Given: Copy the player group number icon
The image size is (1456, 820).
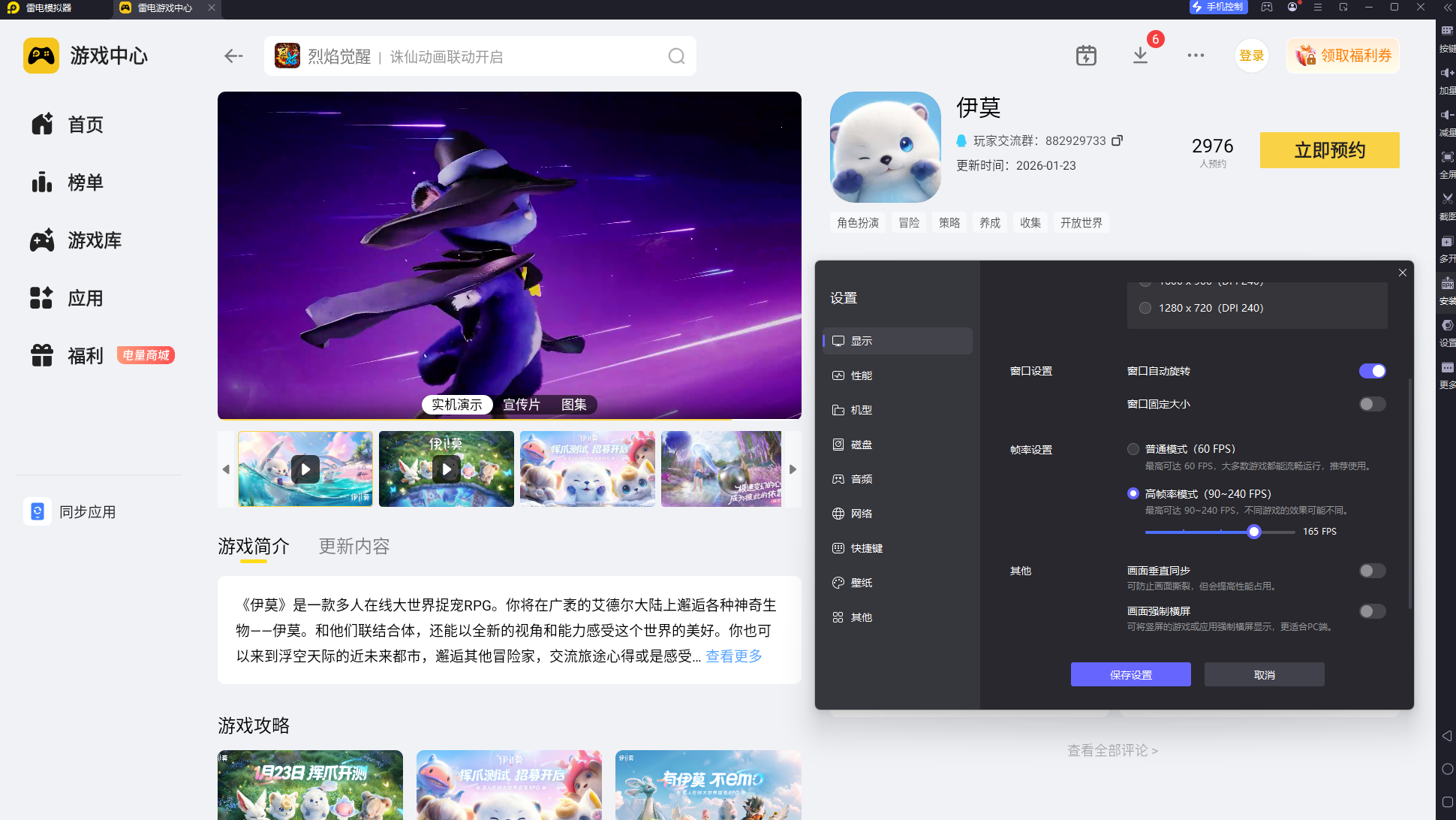Looking at the screenshot, I should tap(1117, 140).
